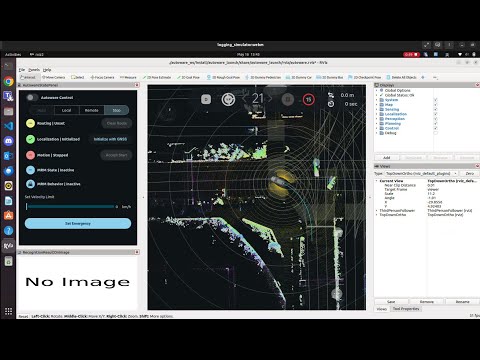This screenshot has width=480, height=360.
Task: Select the 2D Rough Goal Pose tool
Action: pyautogui.click(x=223, y=77)
